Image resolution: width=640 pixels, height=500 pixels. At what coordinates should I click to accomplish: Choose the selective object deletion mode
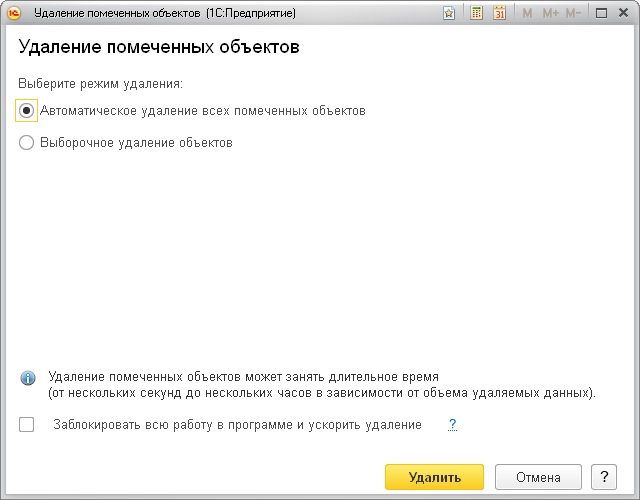click(27, 143)
